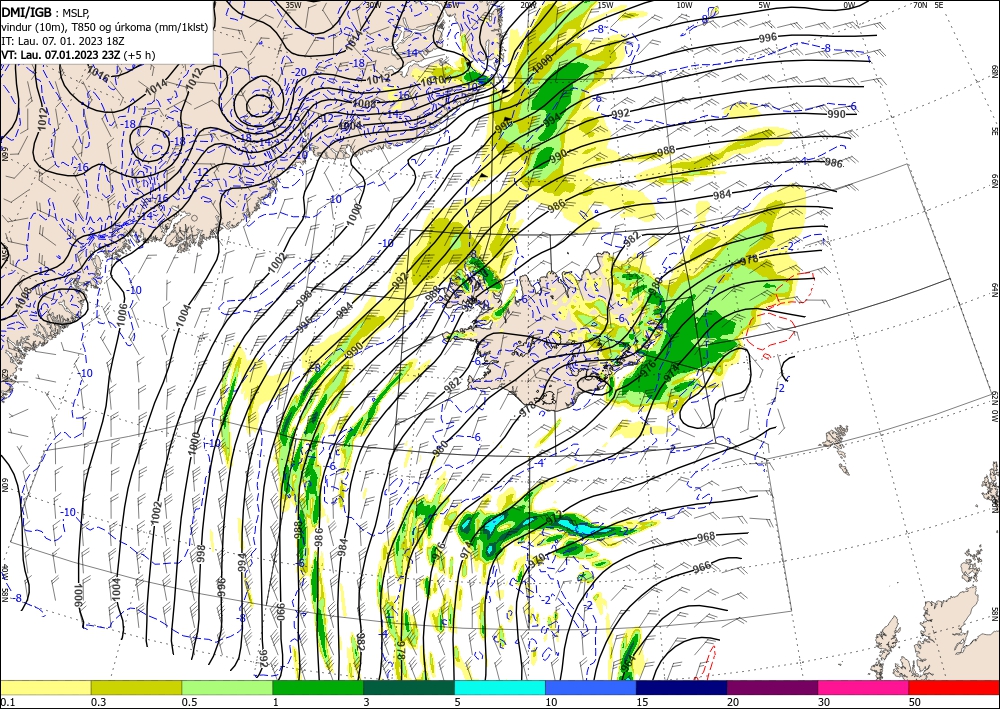Click the "vindur (10m), T850 og úrkoma" line
The width and height of the screenshot is (1000, 709).
pos(105,27)
